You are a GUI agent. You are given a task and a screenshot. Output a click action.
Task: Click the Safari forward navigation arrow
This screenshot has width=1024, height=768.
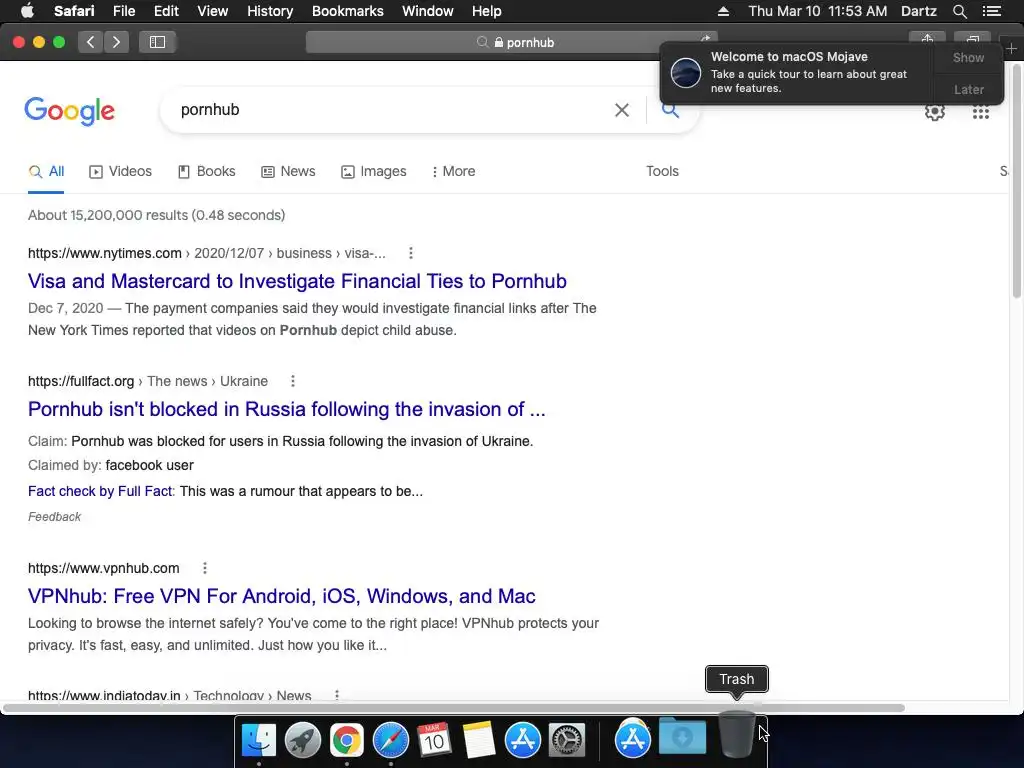(x=116, y=42)
